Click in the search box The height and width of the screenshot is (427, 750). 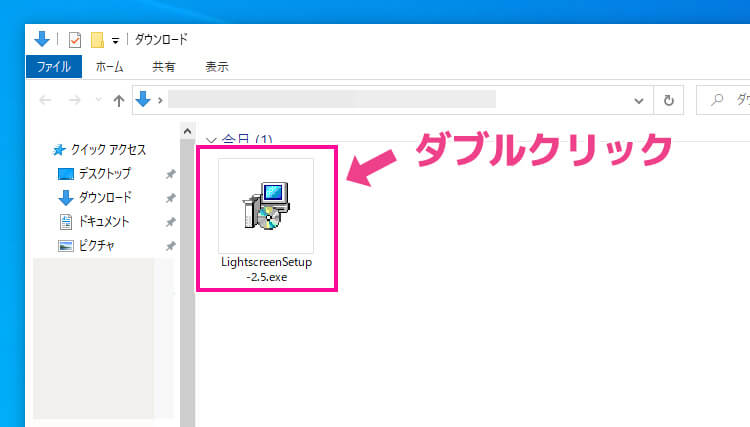[x=725, y=100]
